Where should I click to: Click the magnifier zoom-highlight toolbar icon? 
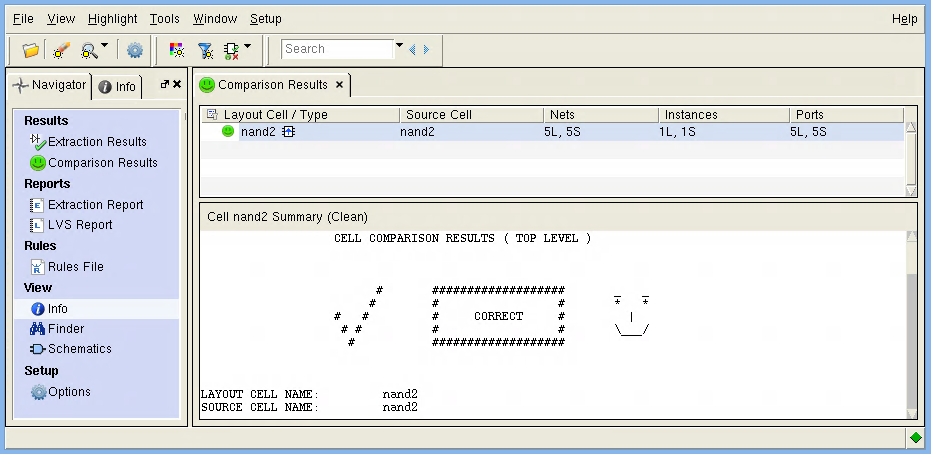click(x=89, y=49)
